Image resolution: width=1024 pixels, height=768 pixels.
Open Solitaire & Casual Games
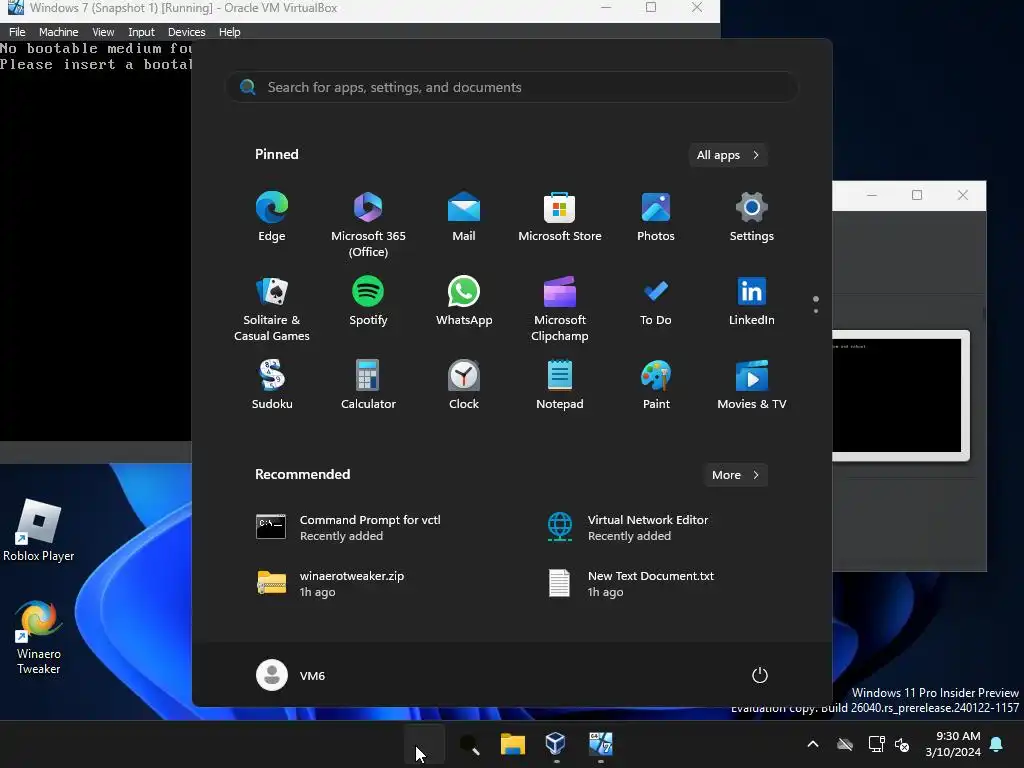coord(272,308)
